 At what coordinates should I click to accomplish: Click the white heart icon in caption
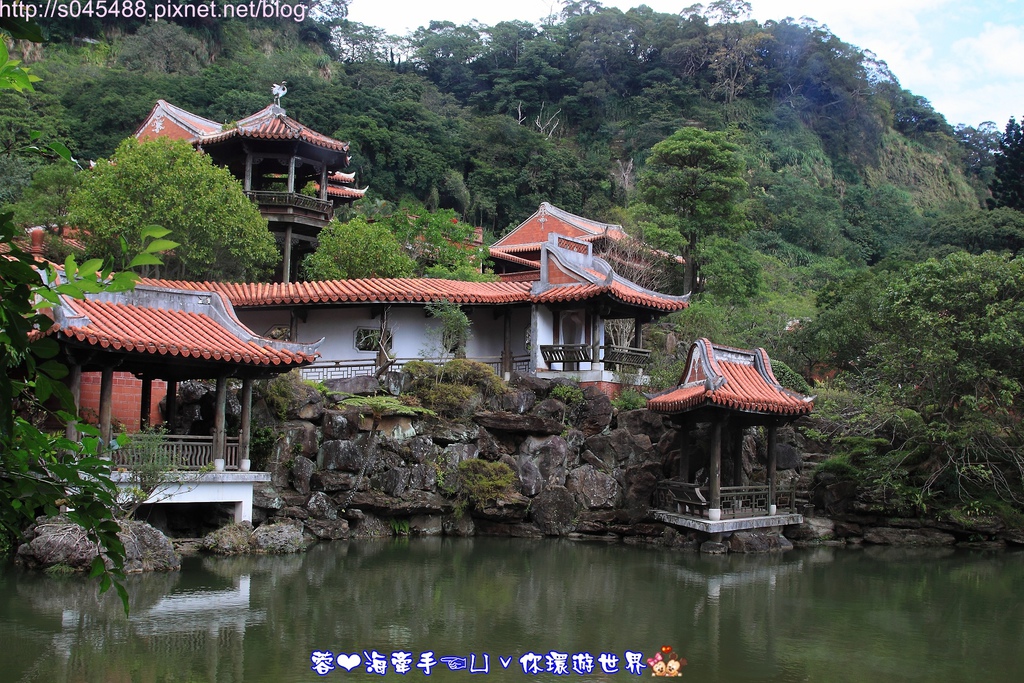click(x=348, y=662)
